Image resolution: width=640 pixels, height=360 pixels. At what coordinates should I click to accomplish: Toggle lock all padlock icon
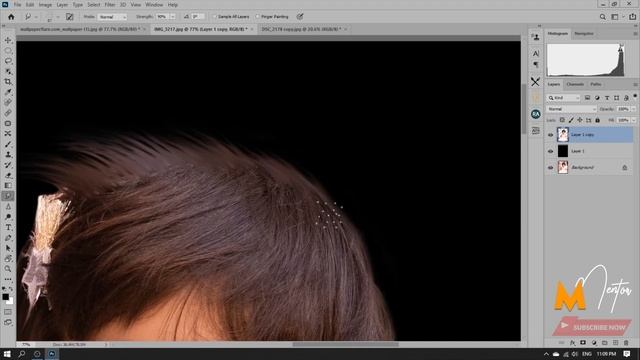pos(598,120)
